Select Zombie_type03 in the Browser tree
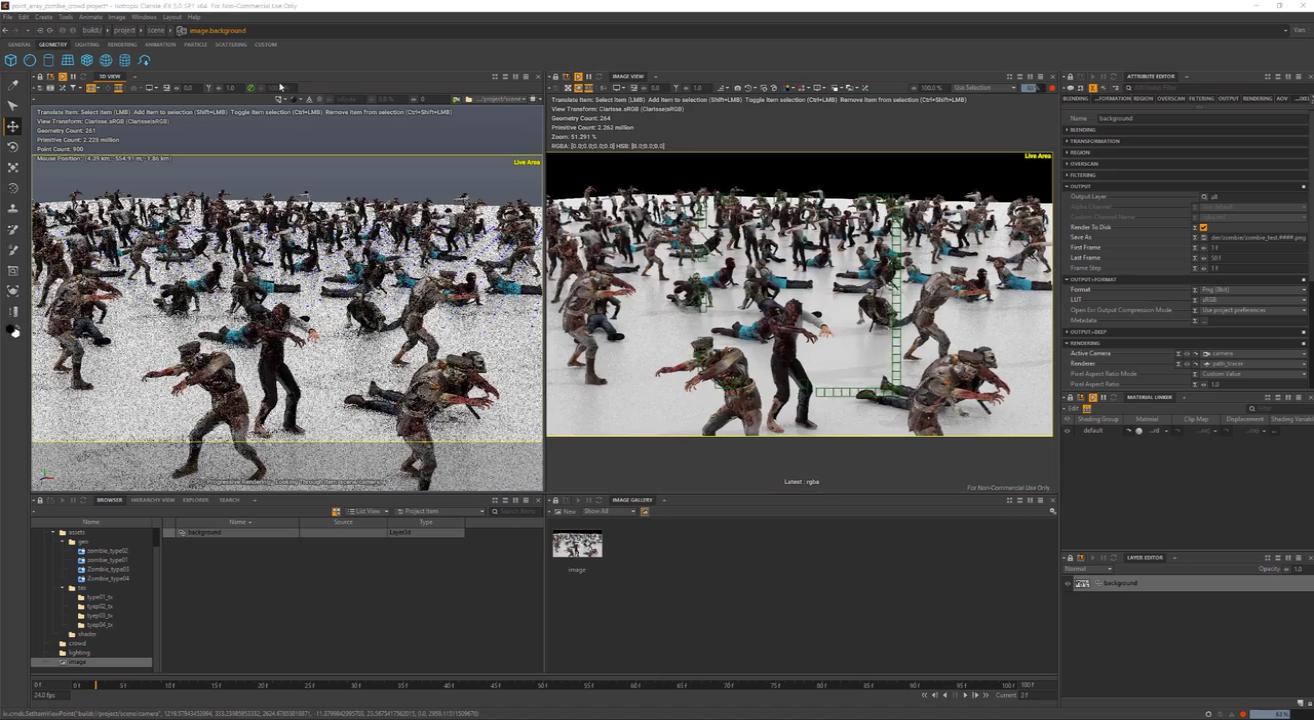The width and height of the screenshot is (1314, 720). pos(108,569)
